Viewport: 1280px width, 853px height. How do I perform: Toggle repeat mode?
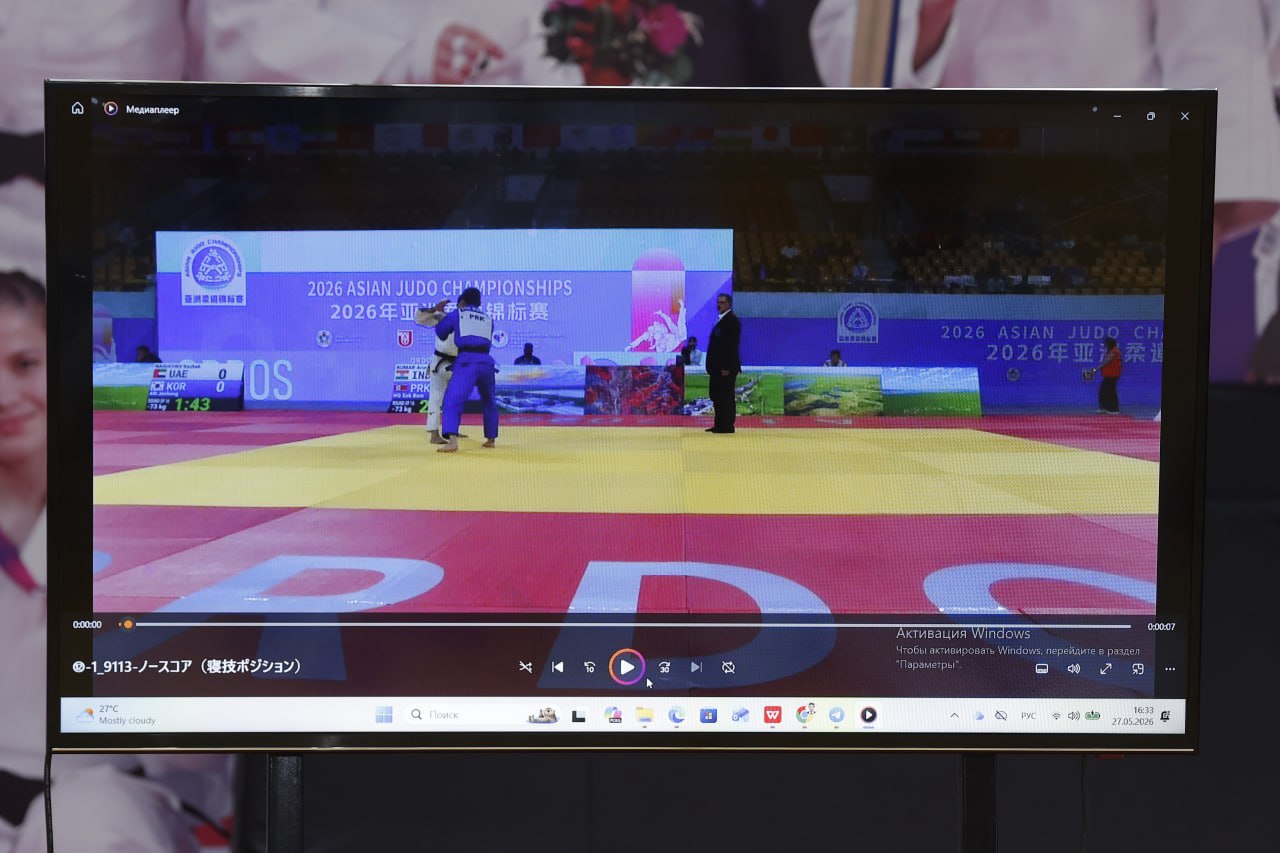point(729,667)
